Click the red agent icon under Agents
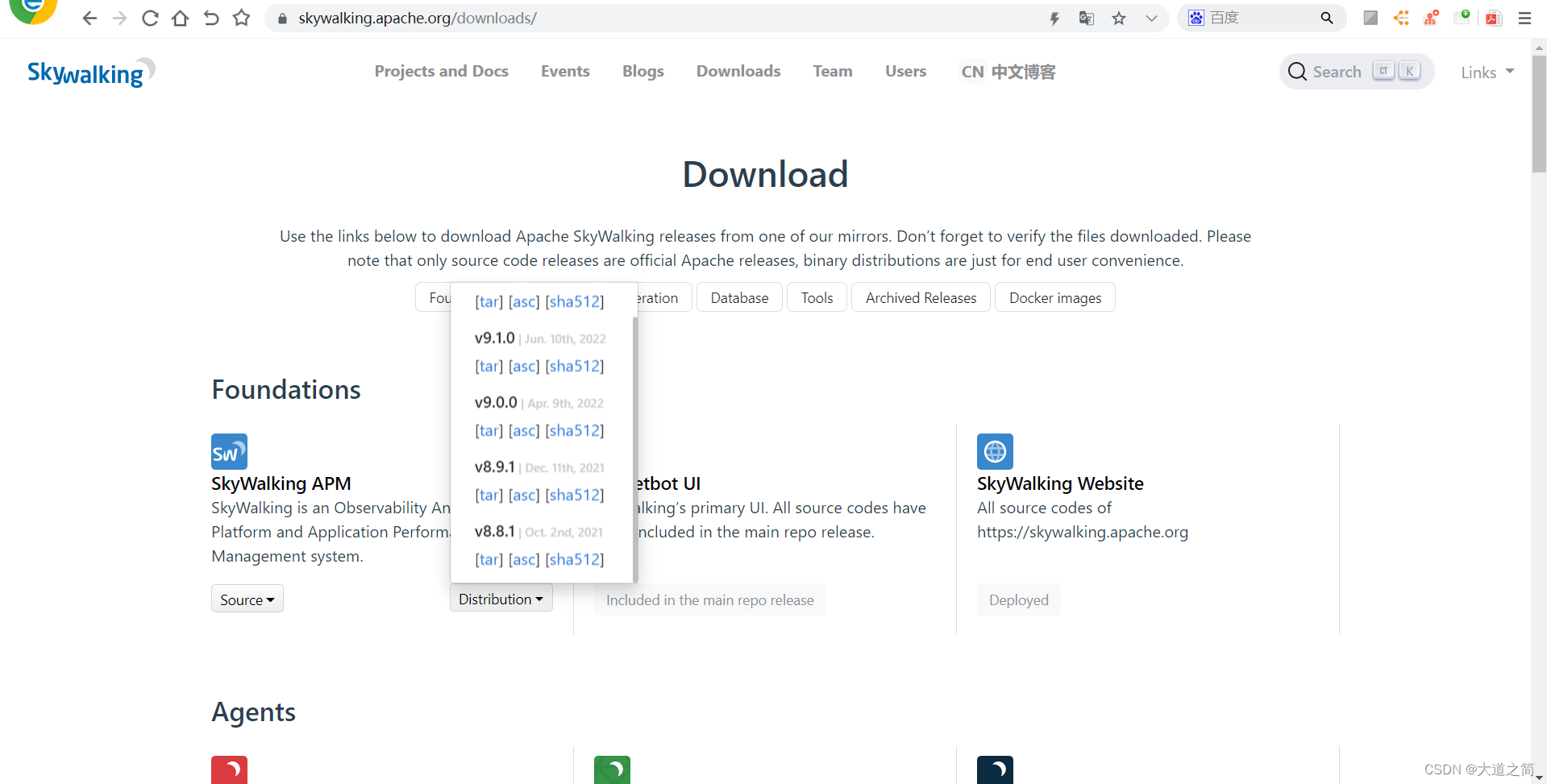 click(x=229, y=769)
